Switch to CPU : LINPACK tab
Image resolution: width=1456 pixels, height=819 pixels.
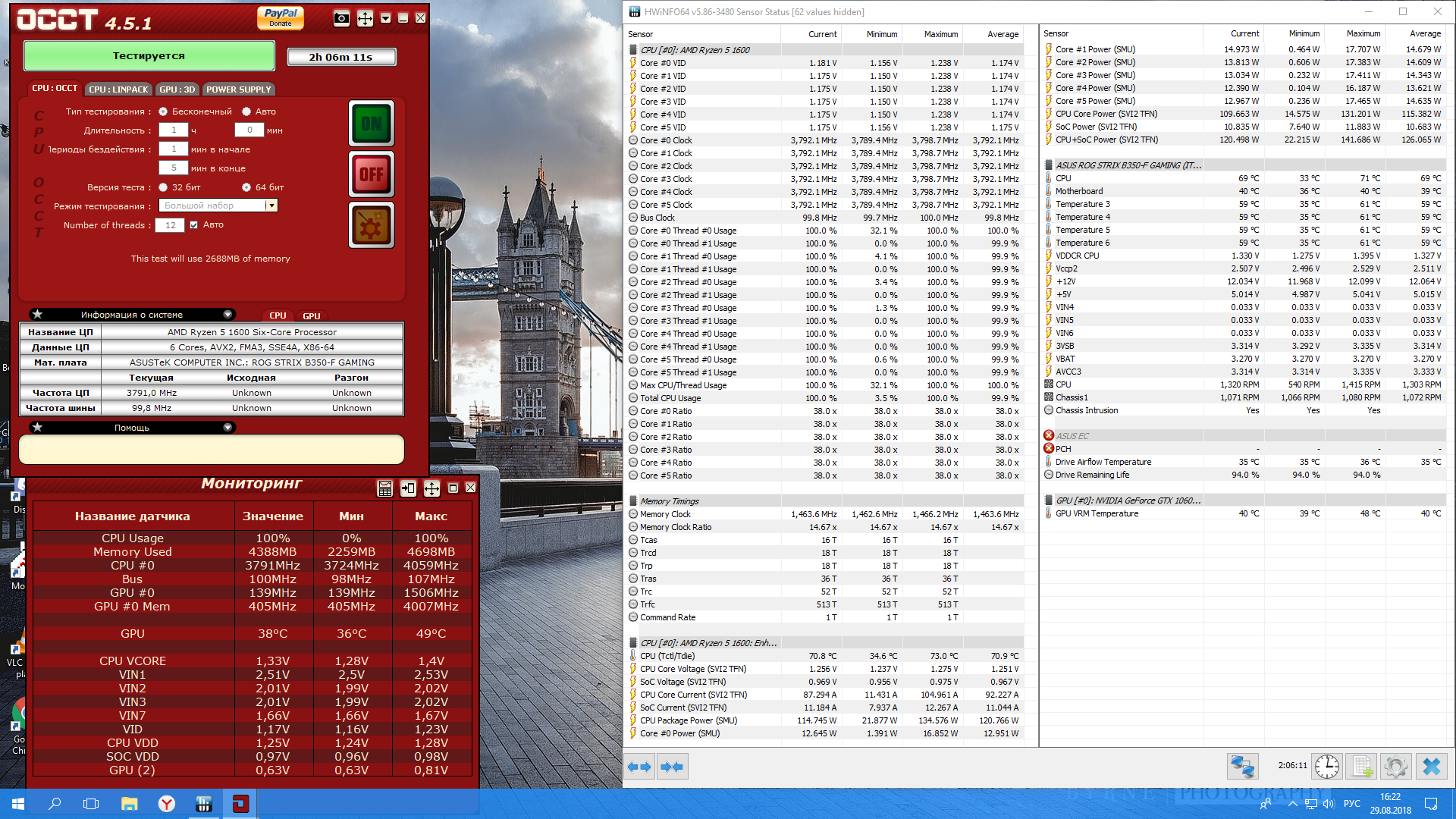(118, 89)
